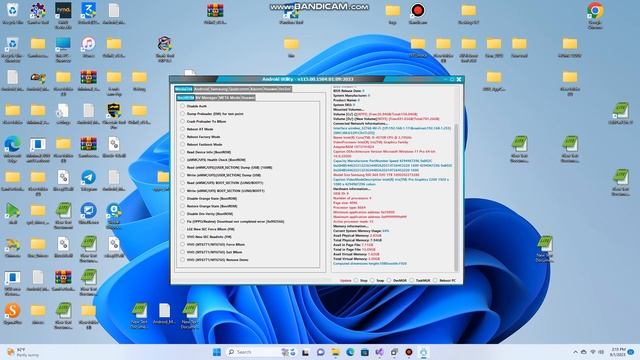This screenshot has width=640, height=360.
Task: Select the Google Chrome desktop icon
Action: 595,15
